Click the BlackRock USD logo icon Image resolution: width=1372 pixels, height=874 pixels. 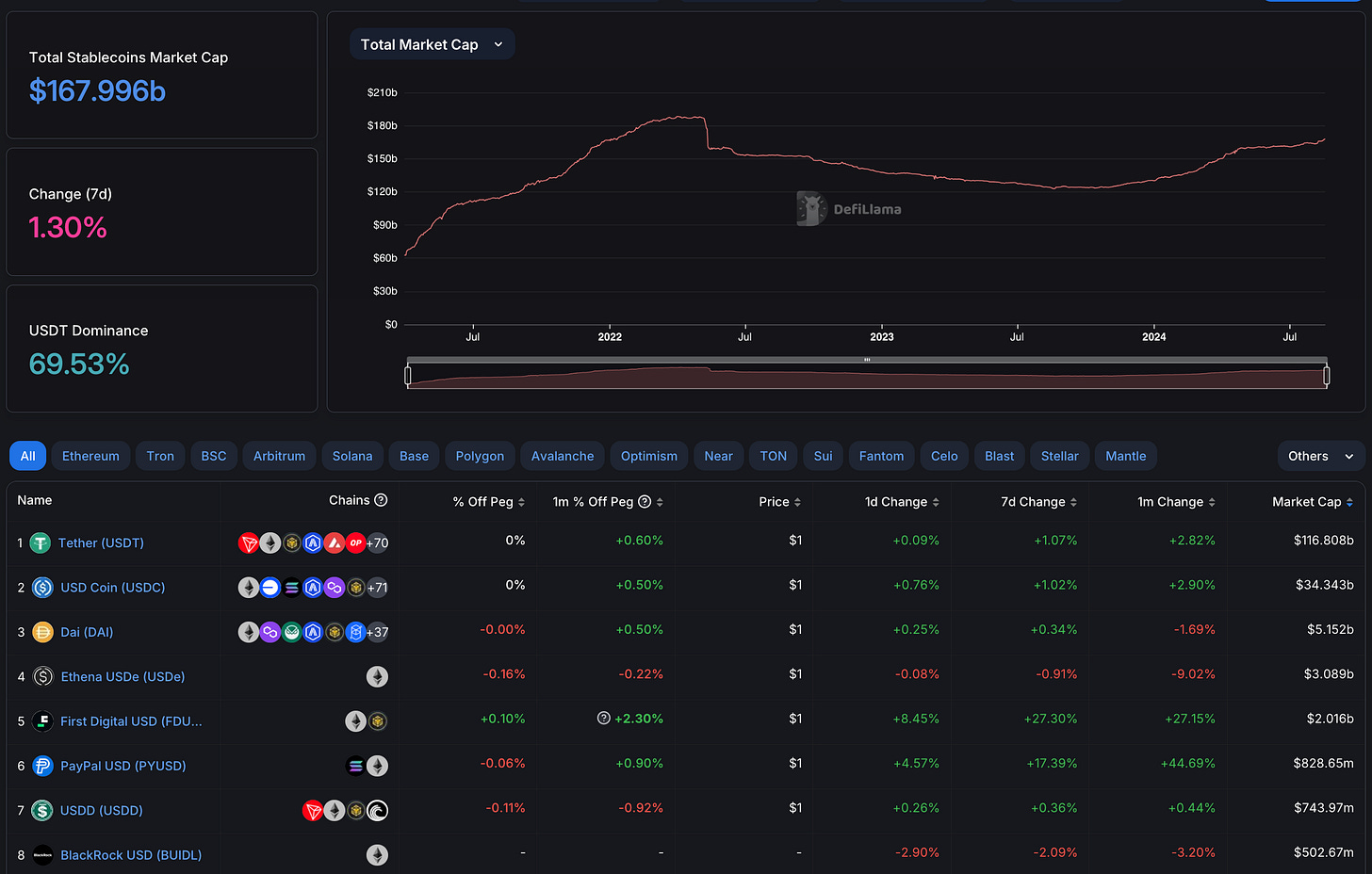[x=42, y=855]
